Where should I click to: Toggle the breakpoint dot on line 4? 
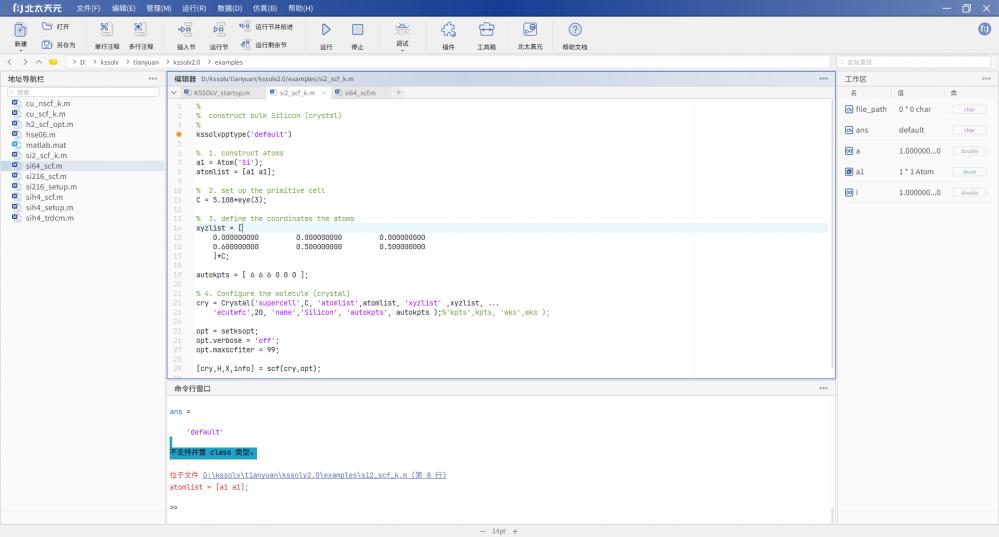pyautogui.click(x=179, y=133)
